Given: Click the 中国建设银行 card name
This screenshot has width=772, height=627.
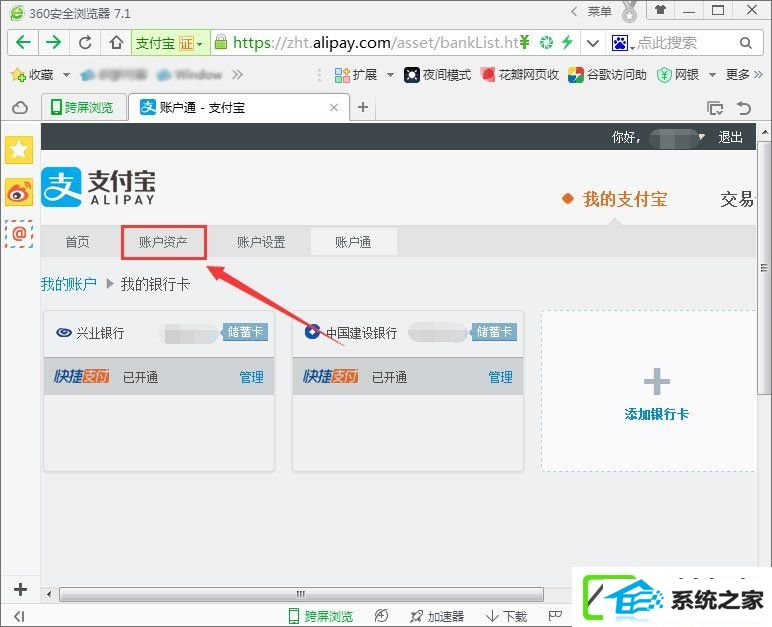Looking at the screenshot, I should click(361, 333).
